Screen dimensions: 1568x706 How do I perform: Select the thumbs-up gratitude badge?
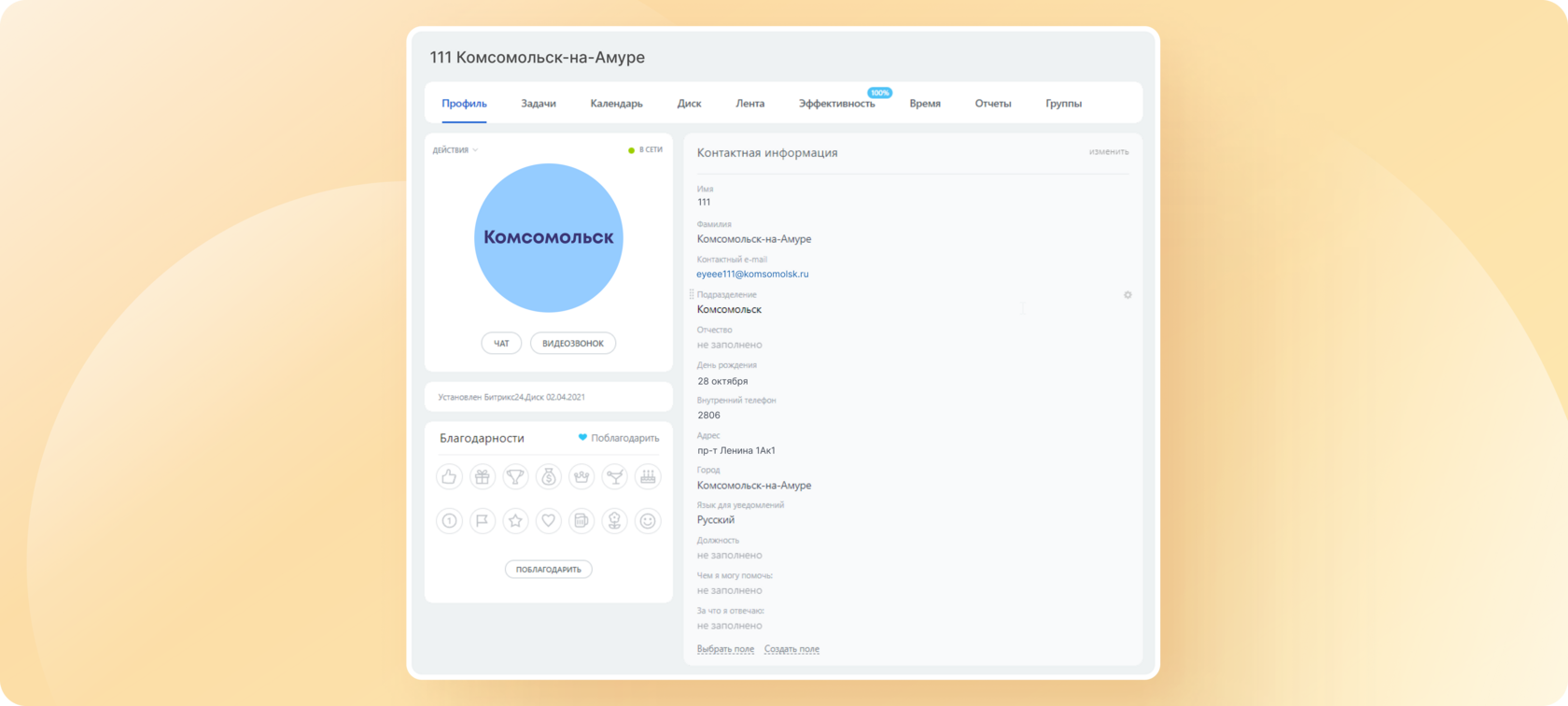449,477
